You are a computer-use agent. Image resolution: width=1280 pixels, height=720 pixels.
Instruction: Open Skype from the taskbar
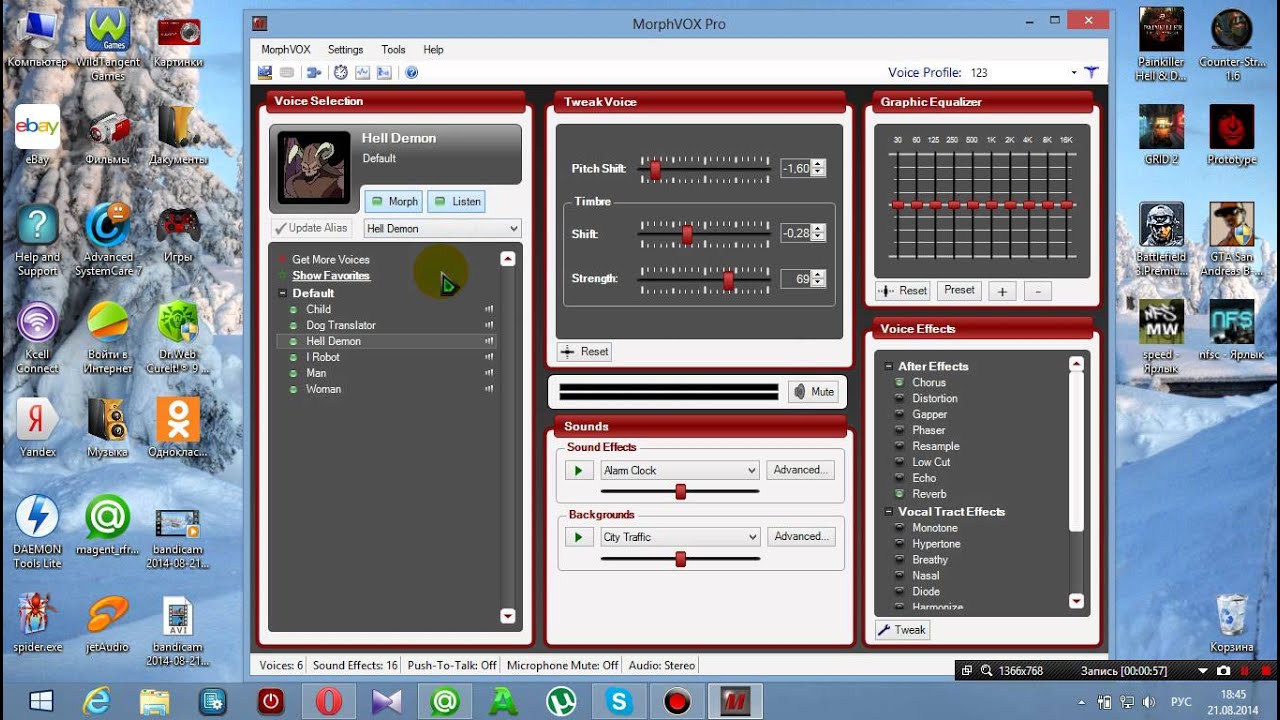coord(619,701)
